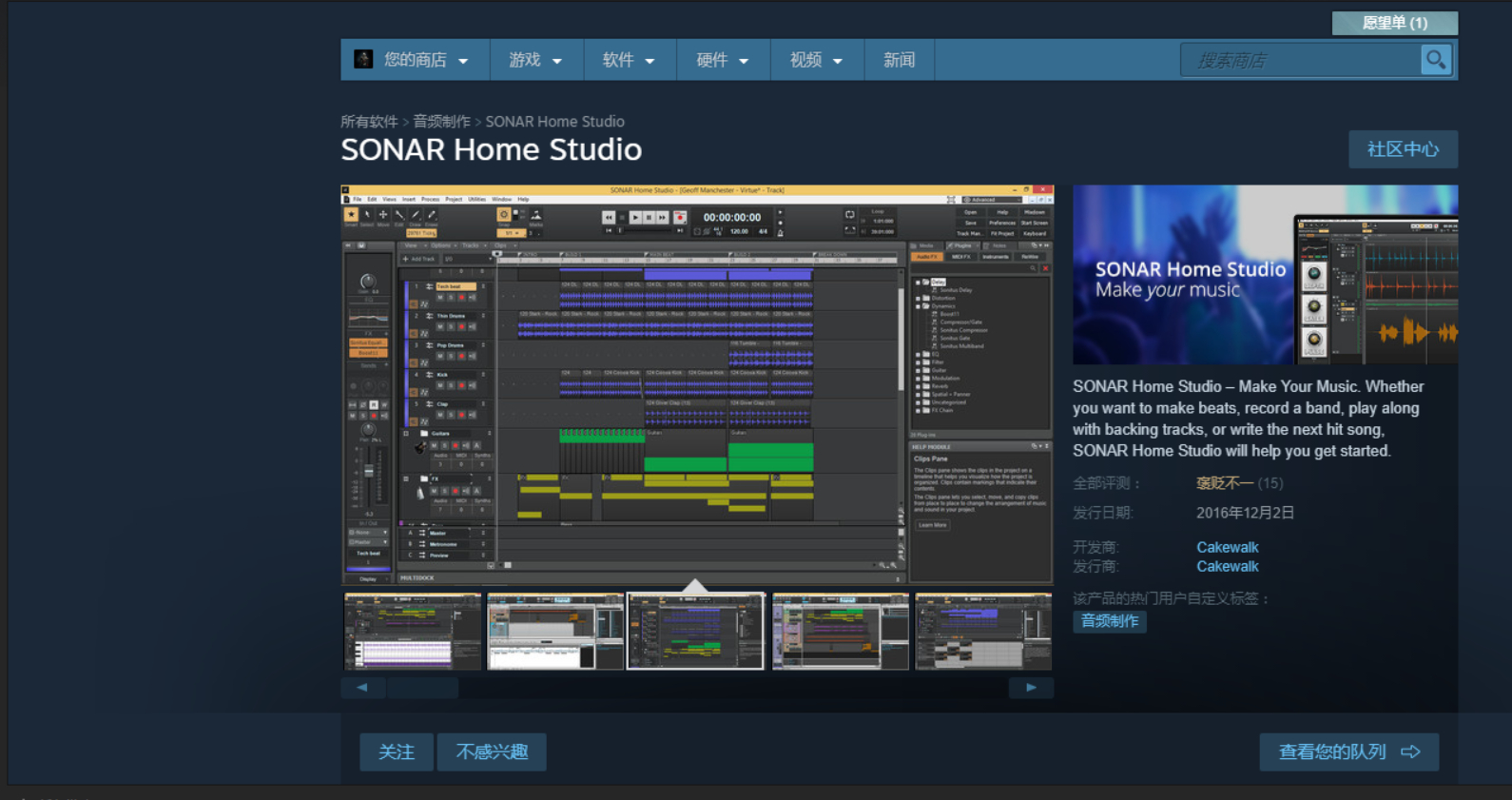Open the 视频 dropdown menu
The width and height of the screenshot is (1512, 800).
coord(817,60)
